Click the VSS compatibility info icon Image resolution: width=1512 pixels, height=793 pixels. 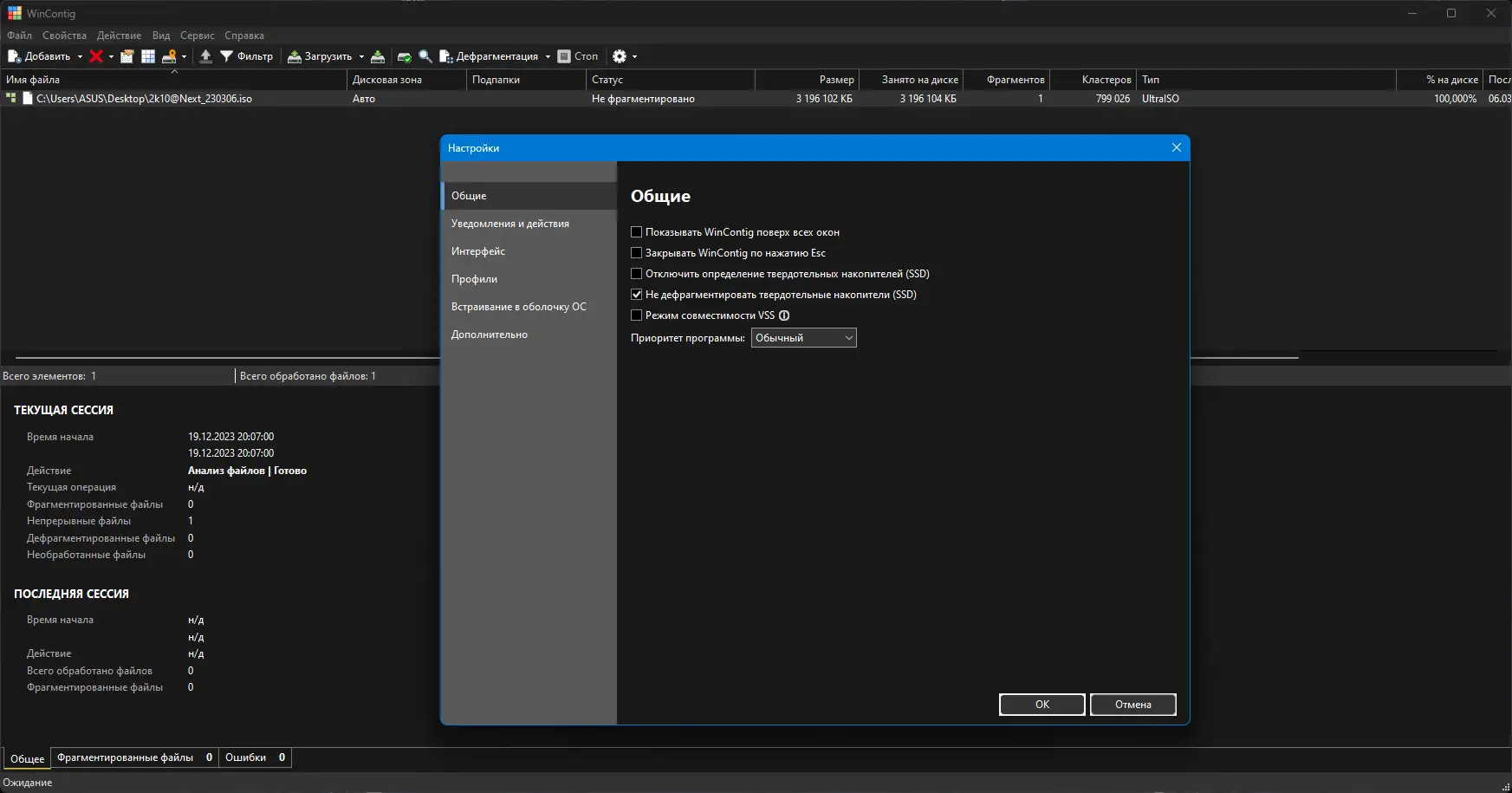[784, 315]
